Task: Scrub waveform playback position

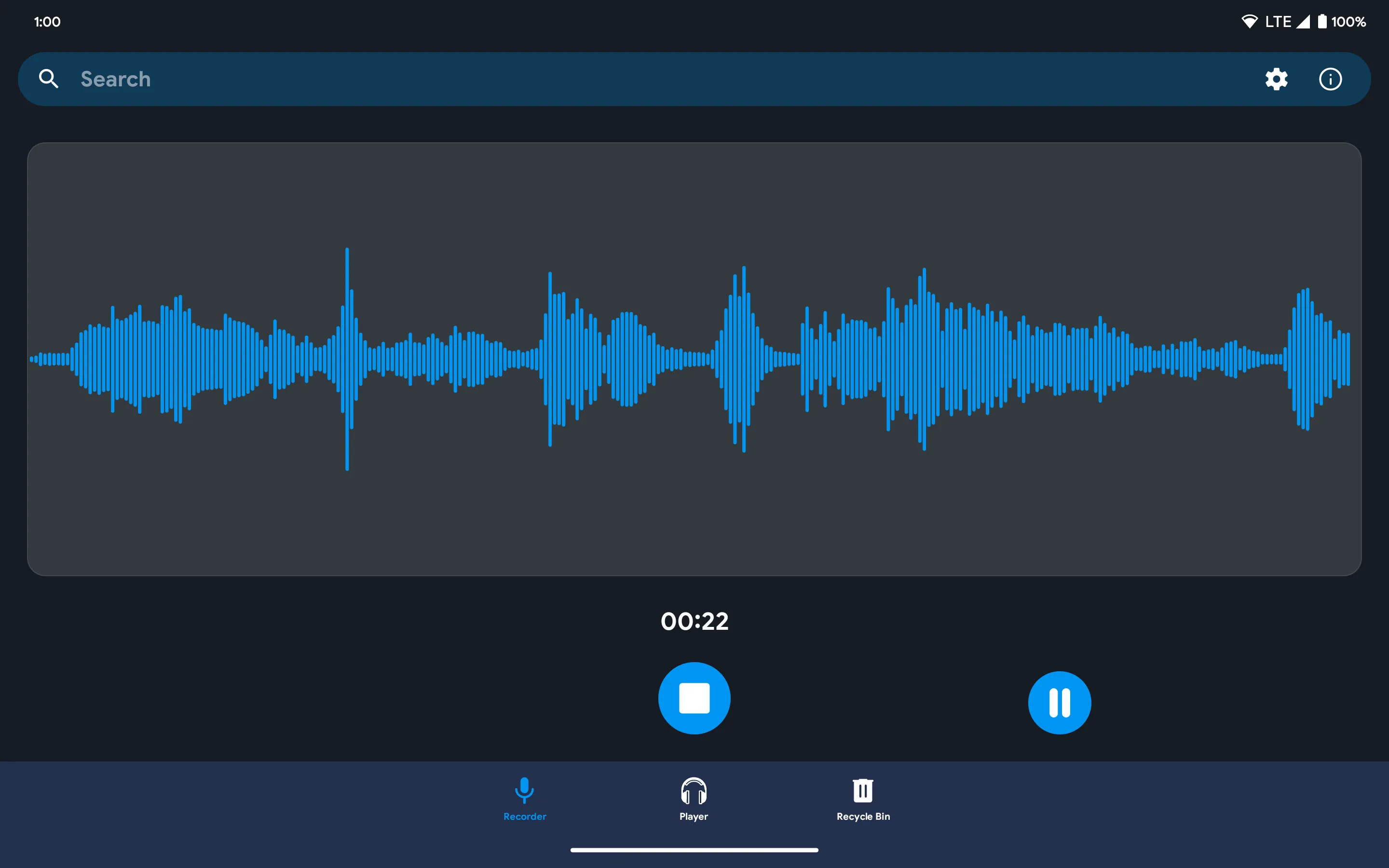Action: pyautogui.click(x=695, y=358)
